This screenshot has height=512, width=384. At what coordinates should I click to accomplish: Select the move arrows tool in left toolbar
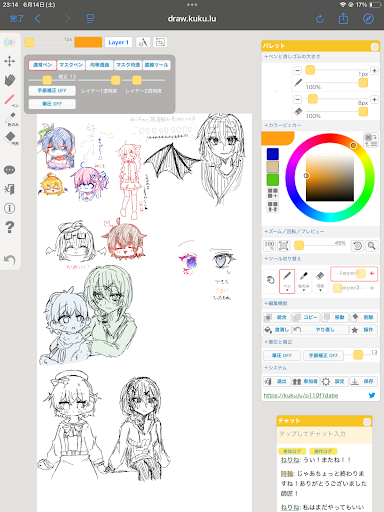9,61
